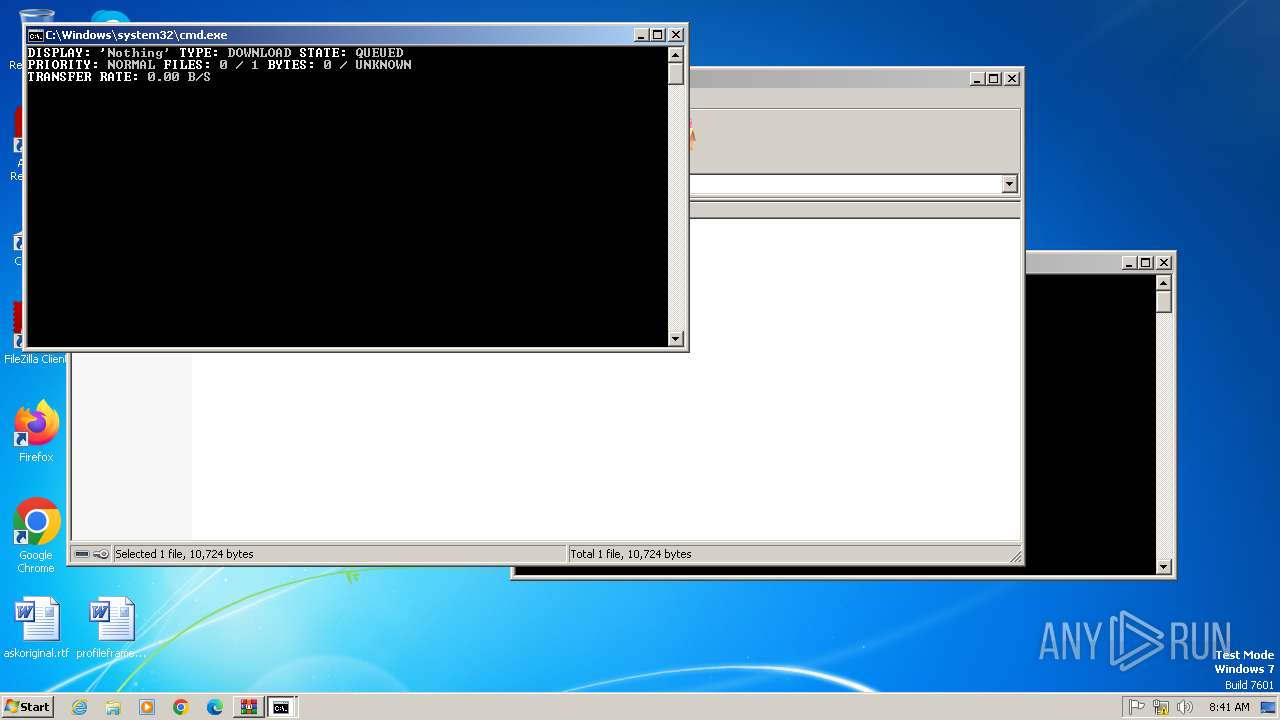Image resolution: width=1280 pixels, height=720 pixels.
Task: Click scroll up arrow in front cmd window
Action: click(676, 54)
